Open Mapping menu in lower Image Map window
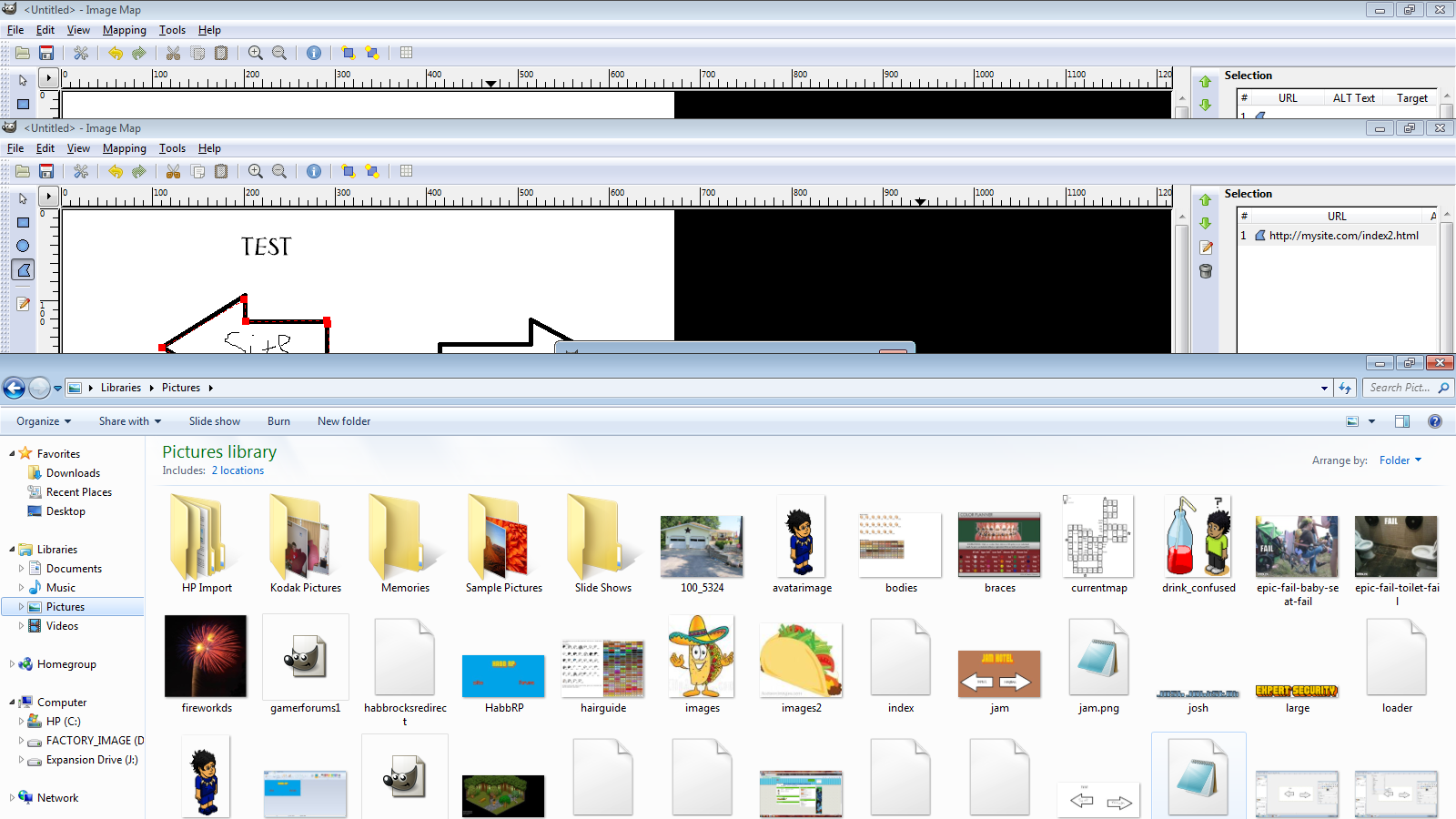The image size is (1456, 819). (125, 148)
